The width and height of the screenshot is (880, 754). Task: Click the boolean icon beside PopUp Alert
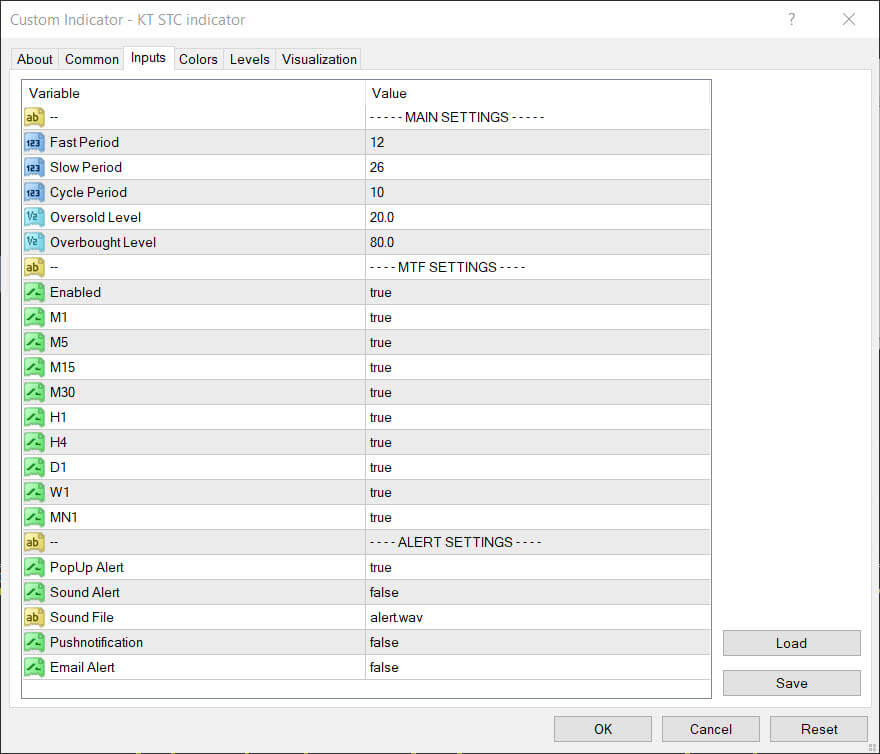pyautogui.click(x=34, y=568)
